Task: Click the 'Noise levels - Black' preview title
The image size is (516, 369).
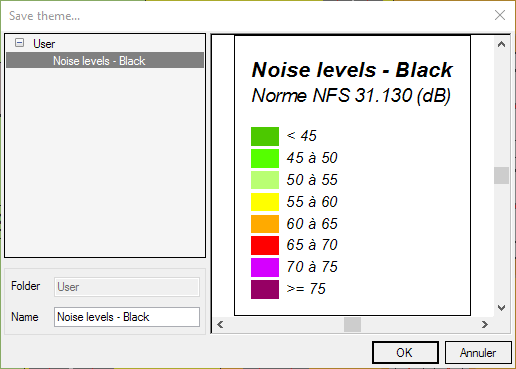Action: pos(352,70)
